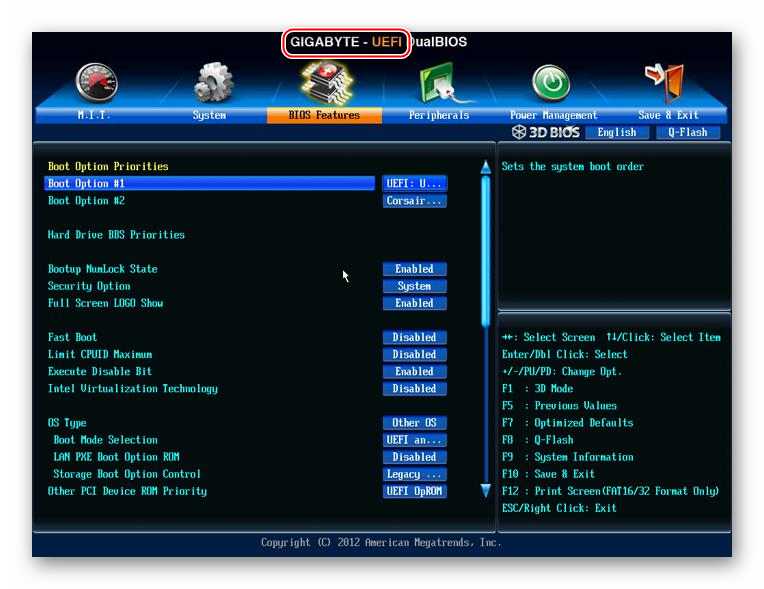Screen dimensions: 764x589
Task: Click the F7 Optimized Defaults hint
Action: [x=568, y=423]
